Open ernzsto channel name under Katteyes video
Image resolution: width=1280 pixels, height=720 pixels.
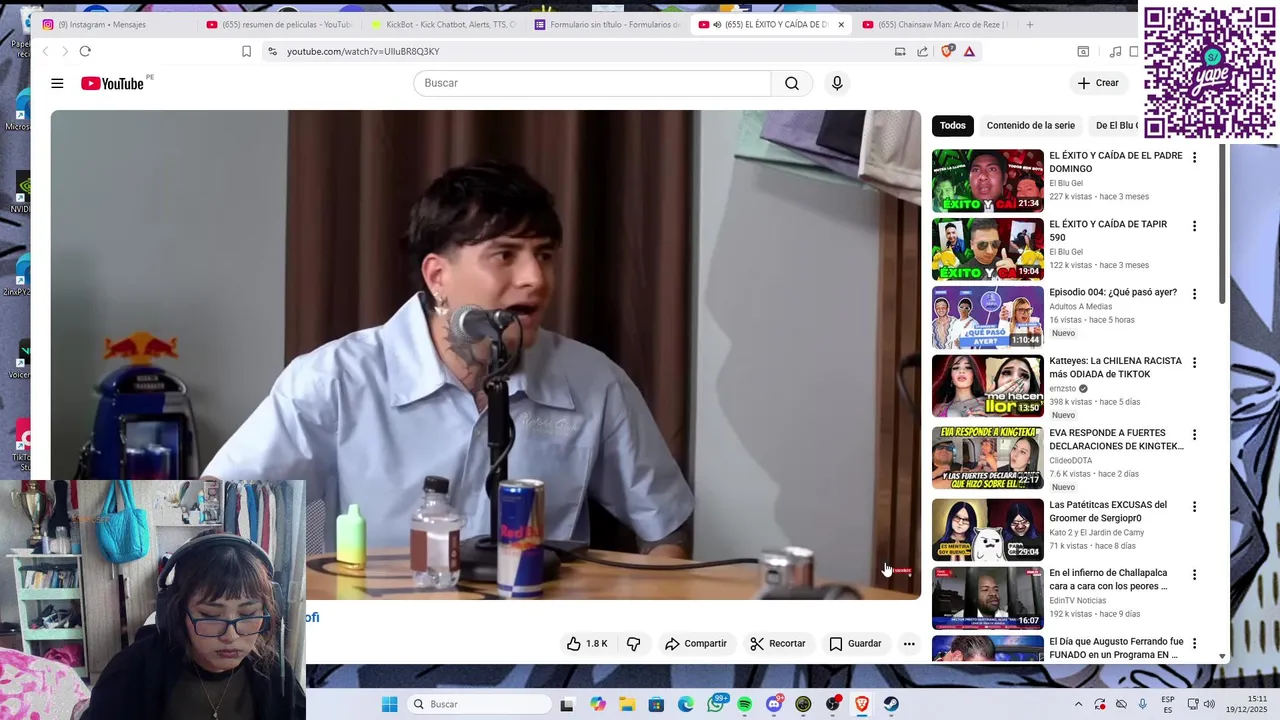(1062, 388)
